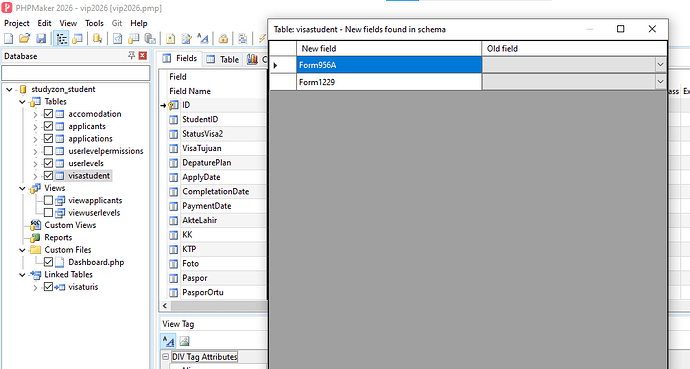
Task: Collapse the Custom Files node
Action: tap(22, 250)
